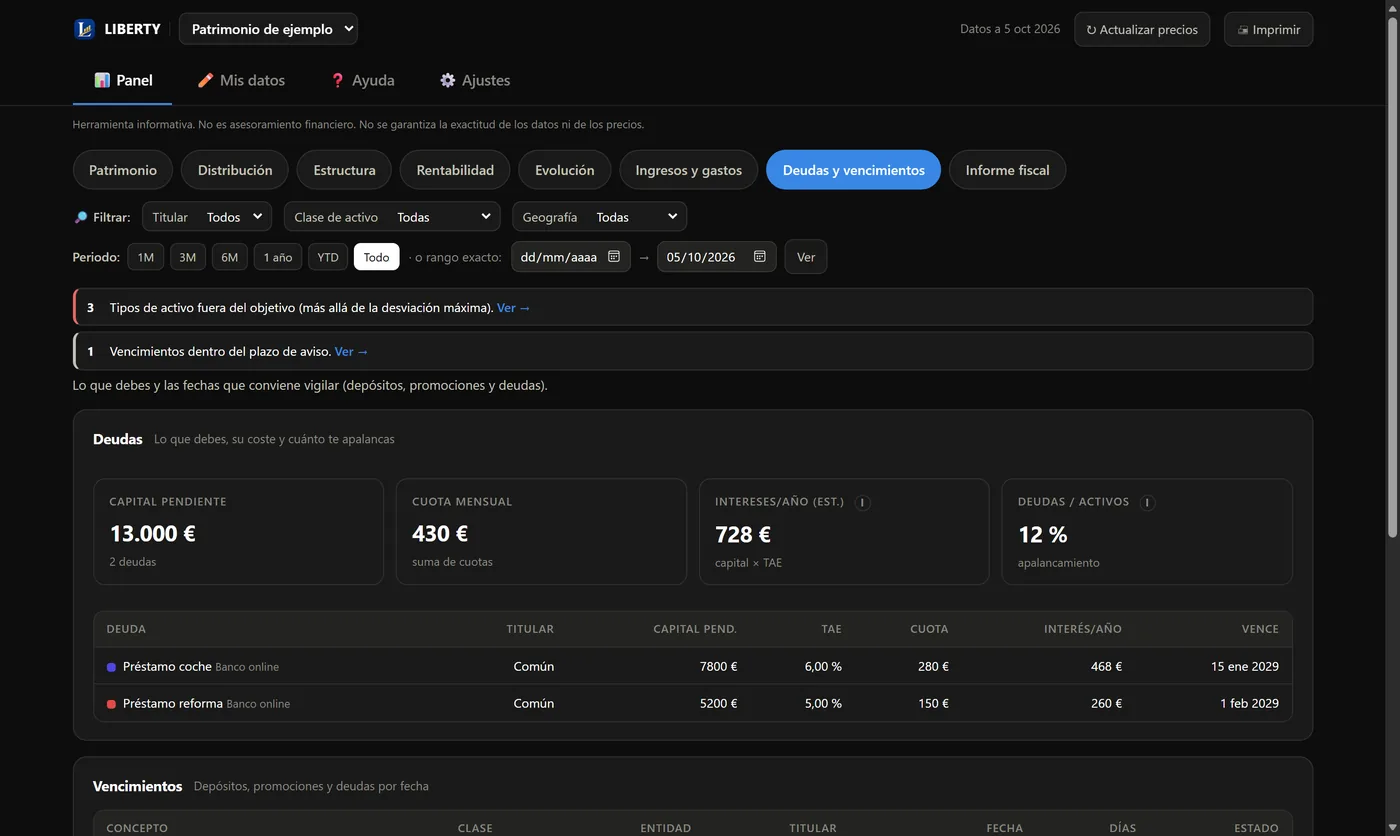Select the Rentabilidad section pill
The height and width of the screenshot is (836, 1400).
click(455, 170)
